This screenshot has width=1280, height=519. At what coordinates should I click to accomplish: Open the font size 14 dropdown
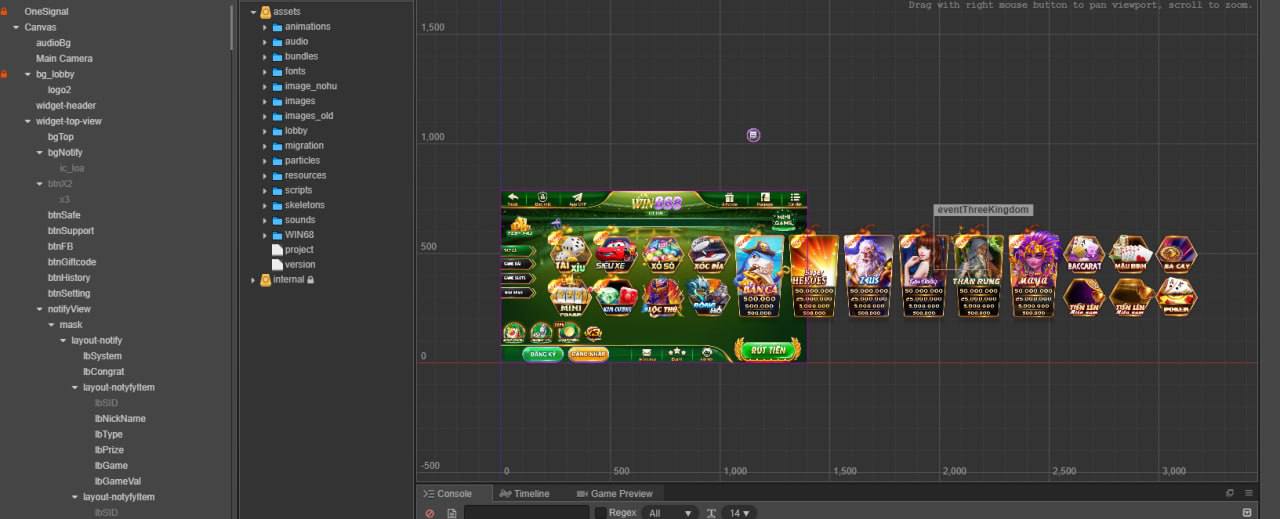click(x=739, y=513)
